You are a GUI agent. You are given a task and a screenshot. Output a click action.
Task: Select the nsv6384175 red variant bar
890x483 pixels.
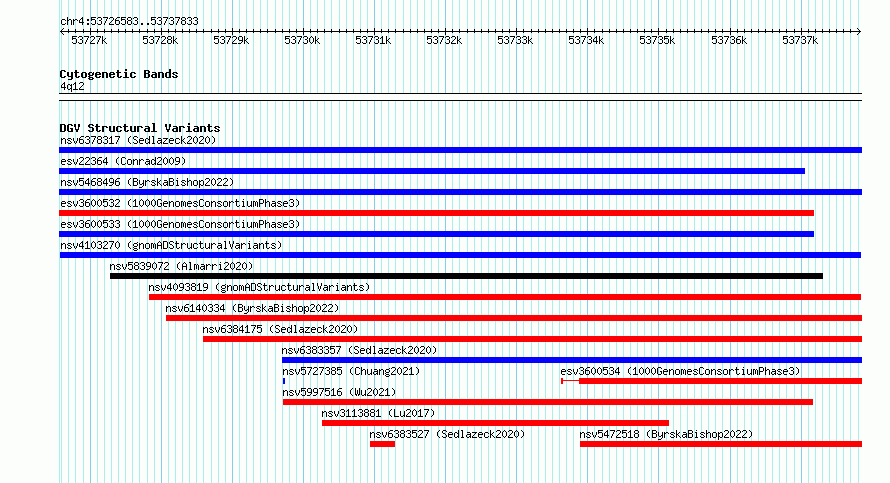pos(532,339)
